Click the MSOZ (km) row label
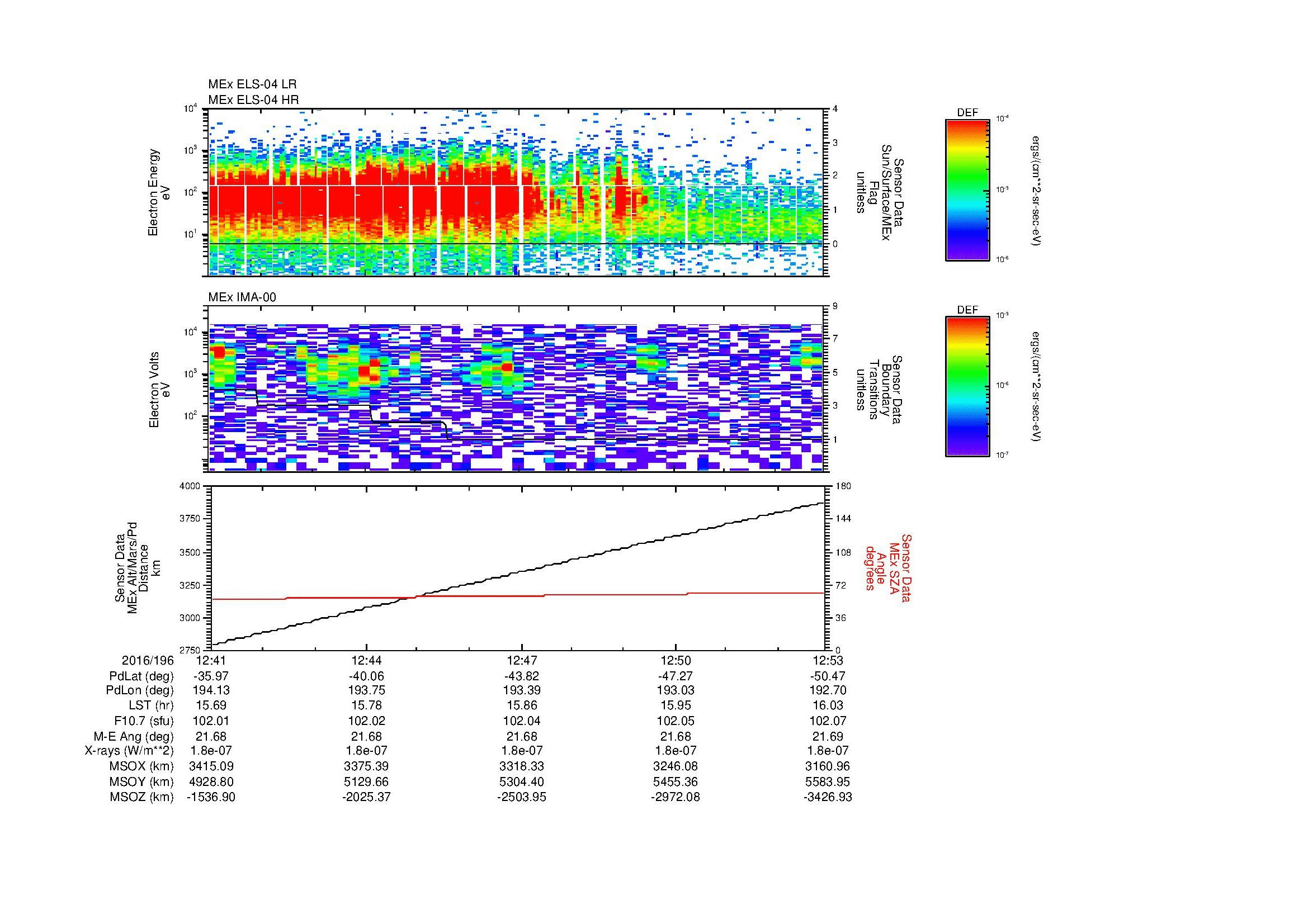The height and width of the screenshot is (924, 1308). coord(141,797)
